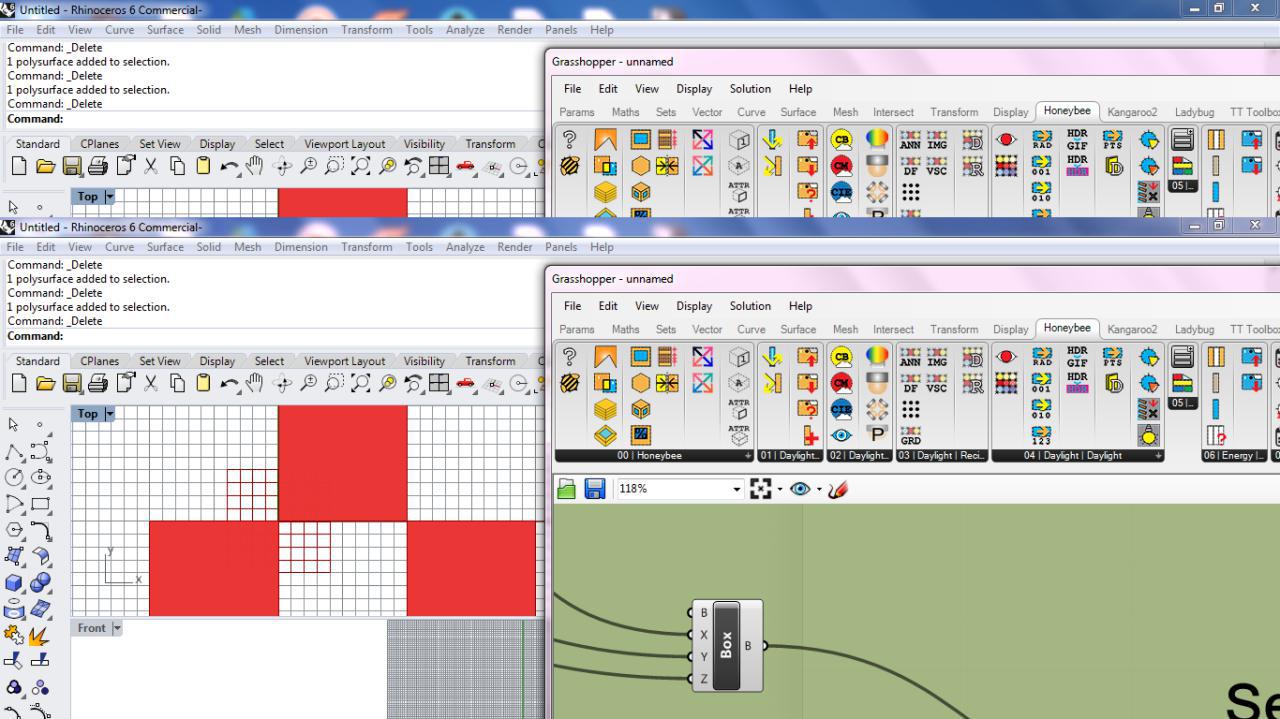The height and width of the screenshot is (719, 1280).
Task: Click the Paste clipboard icon in the lower Rhino toolbar
Action: click(x=203, y=383)
